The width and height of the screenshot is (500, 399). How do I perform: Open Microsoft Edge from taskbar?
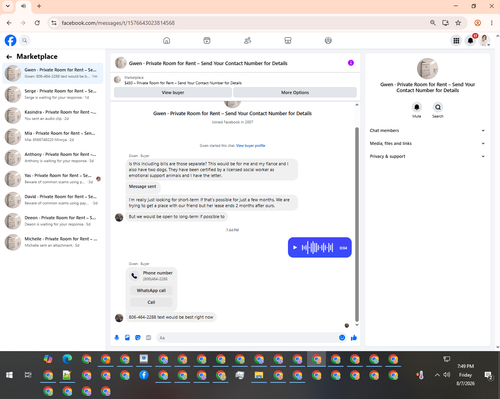click(x=67, y=359)
